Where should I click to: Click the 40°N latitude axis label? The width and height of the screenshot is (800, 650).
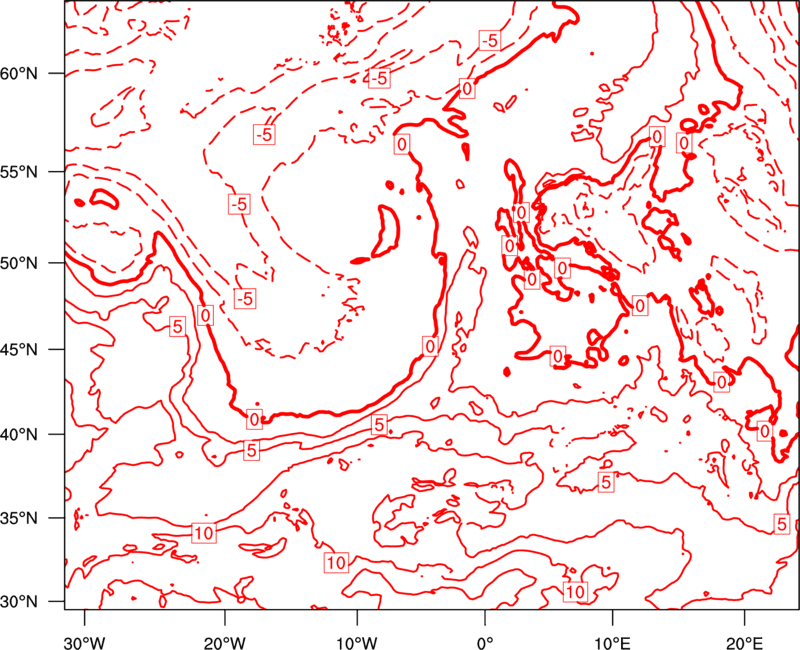(x=19, y=434)
